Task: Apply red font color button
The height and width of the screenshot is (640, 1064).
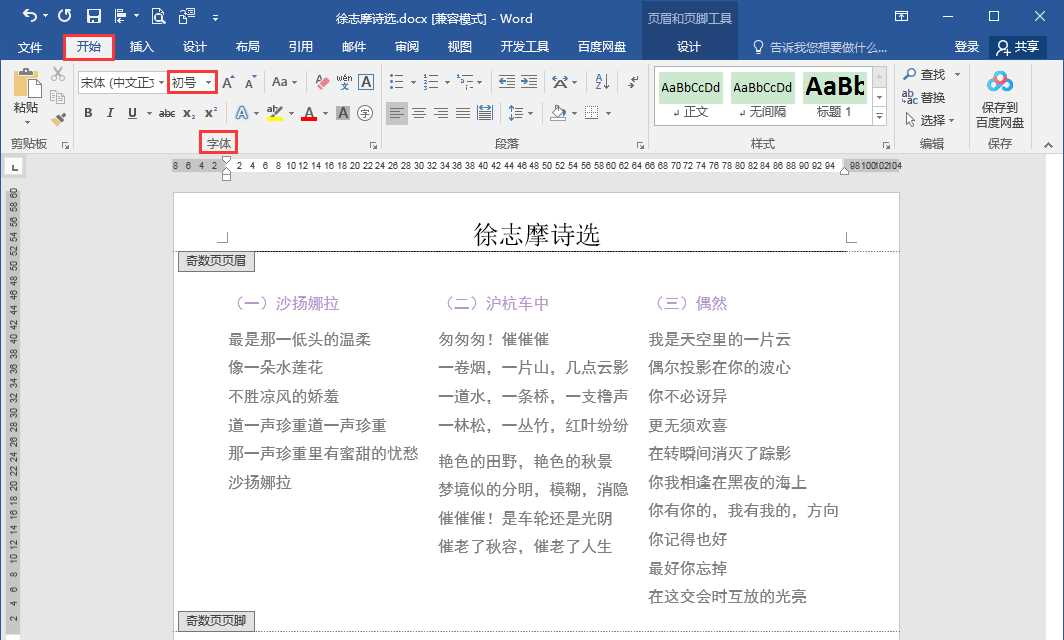Action: [309, 113]
